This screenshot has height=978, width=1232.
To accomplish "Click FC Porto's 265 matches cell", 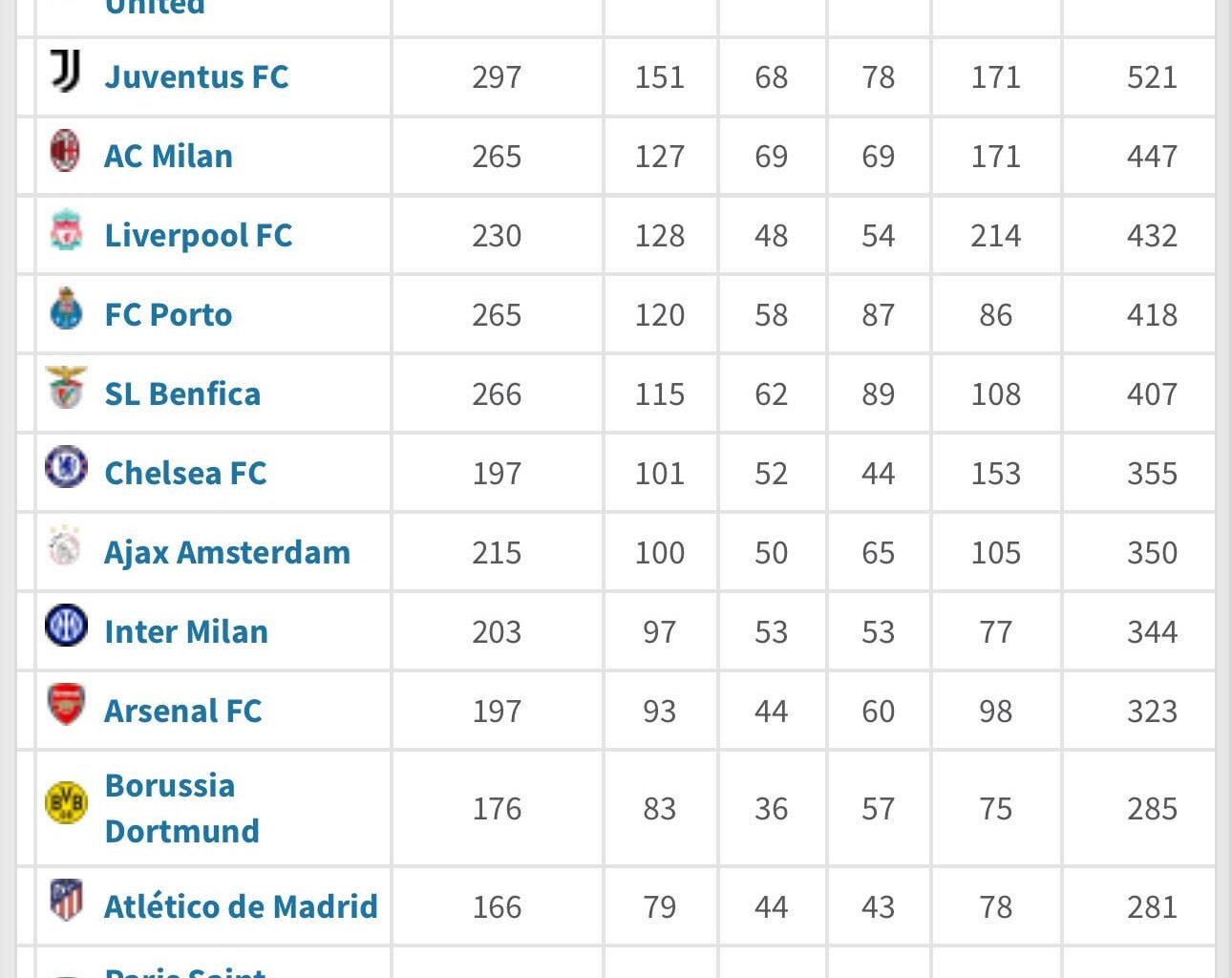I will (496, 314).
